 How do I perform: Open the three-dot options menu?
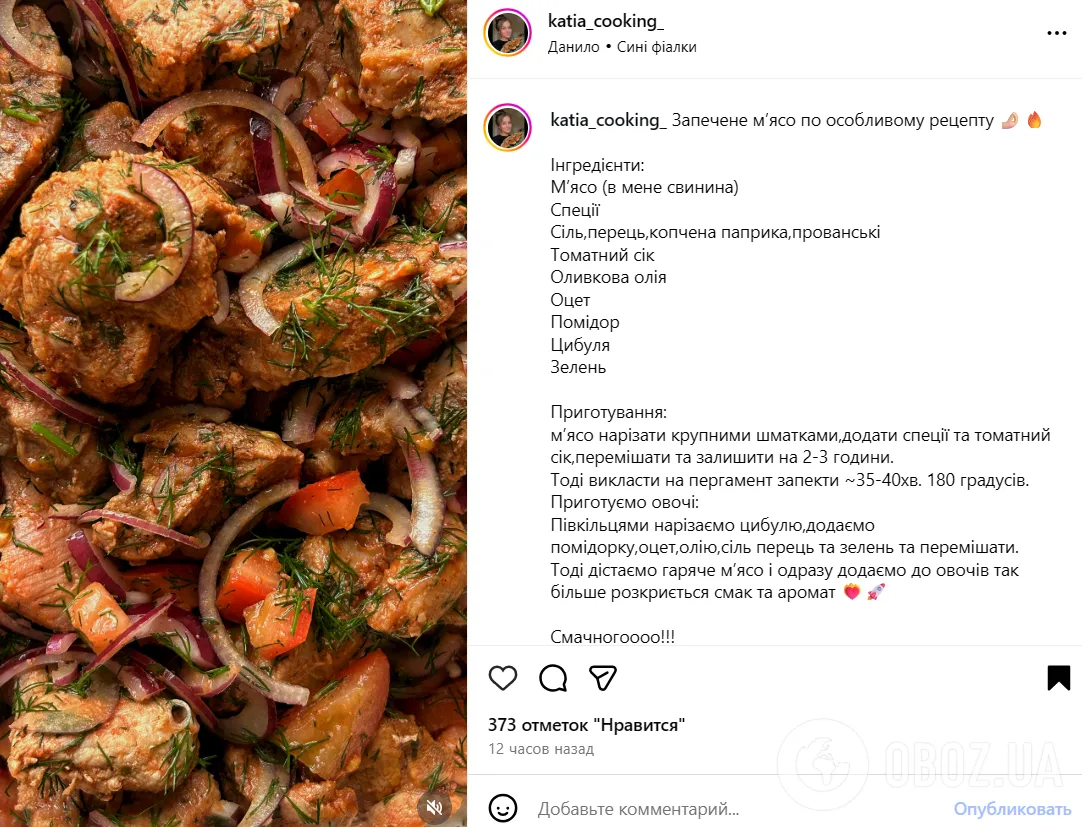click(1056, 33)
